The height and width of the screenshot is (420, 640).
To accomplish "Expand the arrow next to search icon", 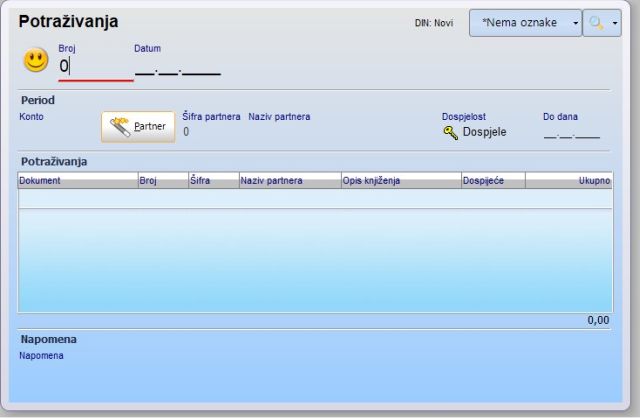I will 614,22.
